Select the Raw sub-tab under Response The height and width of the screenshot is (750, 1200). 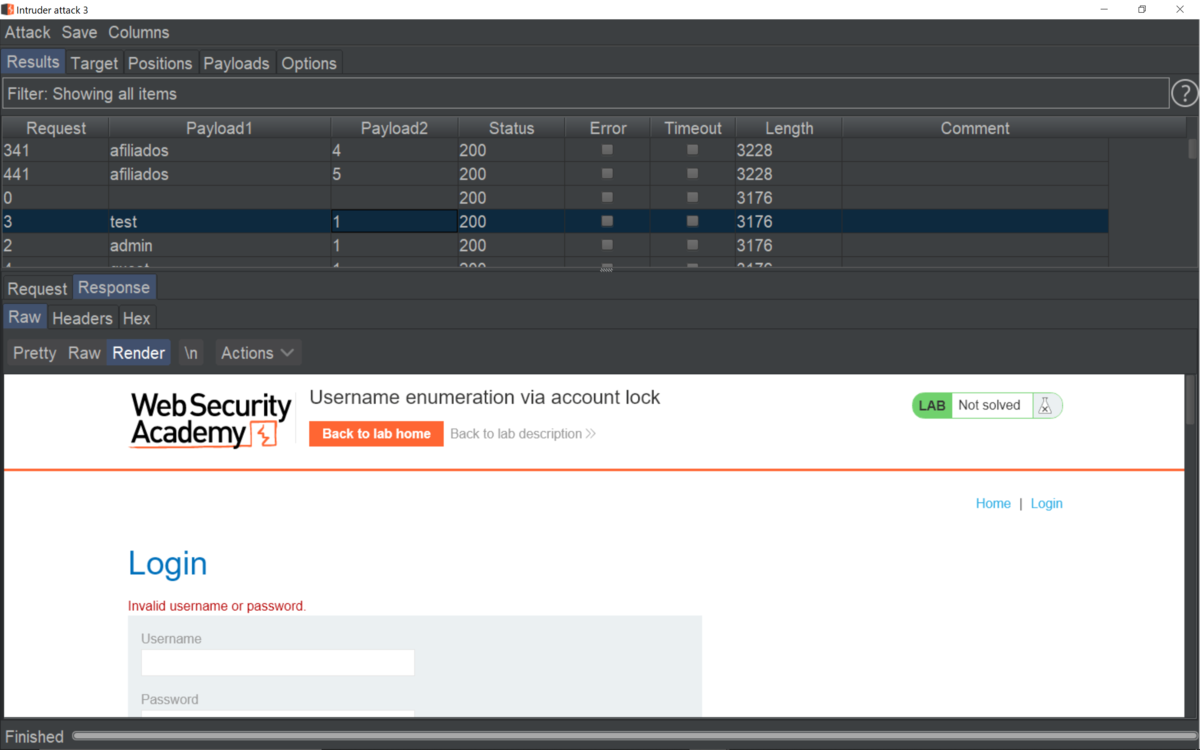(25, 317)
